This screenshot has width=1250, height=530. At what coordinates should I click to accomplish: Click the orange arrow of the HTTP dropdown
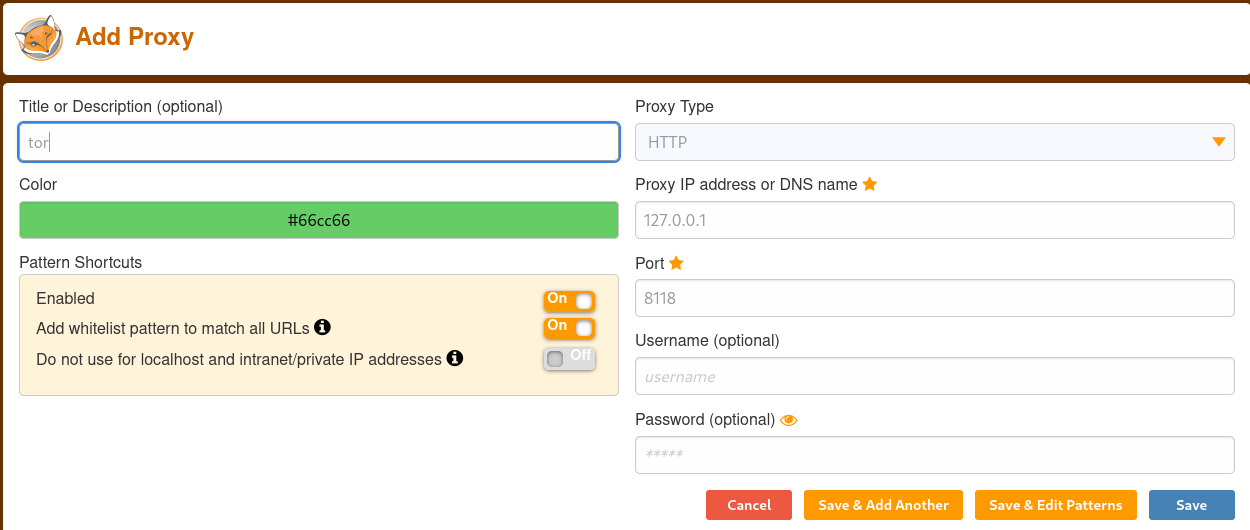pyautogui.click(x=1218, y=142)
